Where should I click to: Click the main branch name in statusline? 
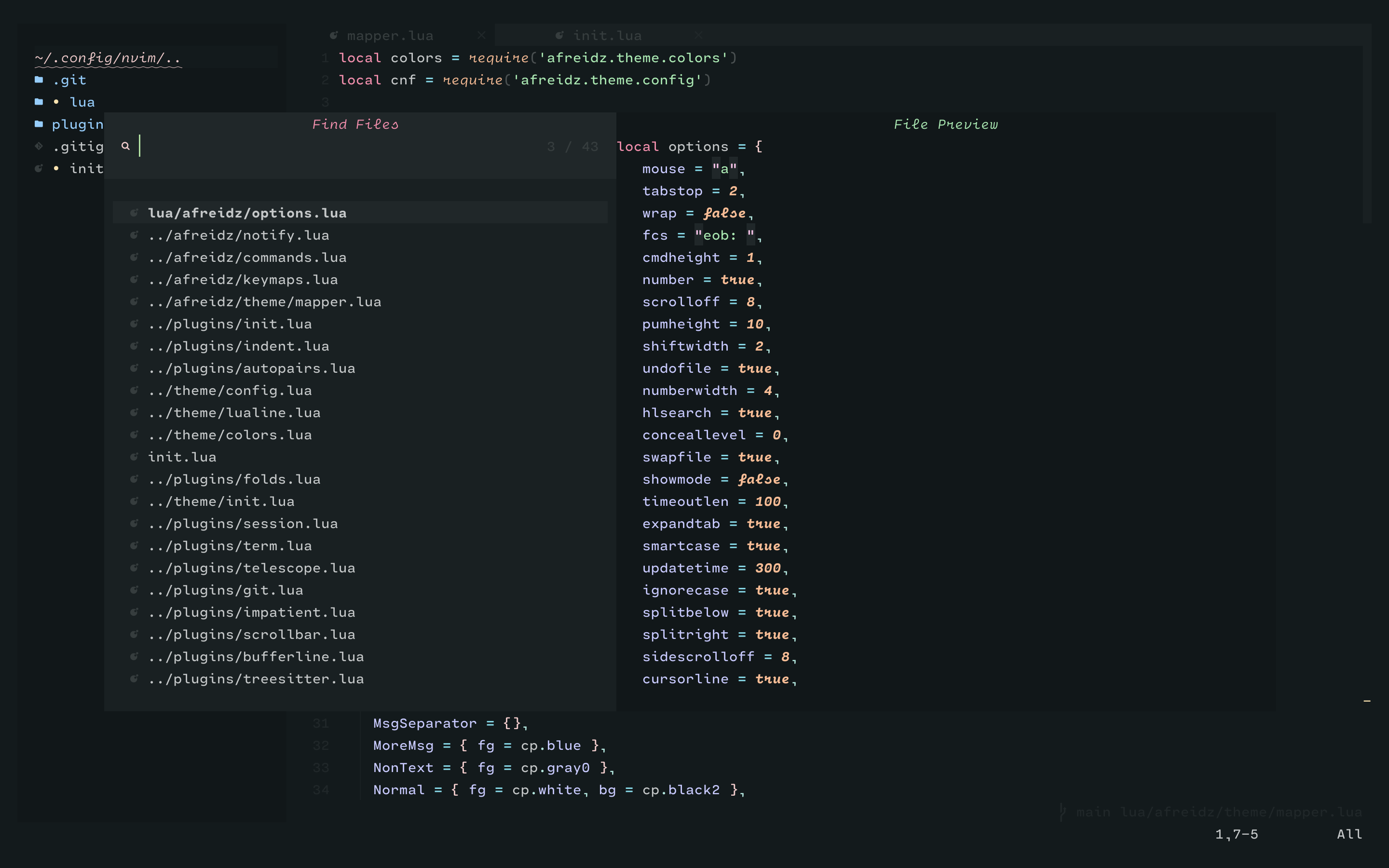pyautogui.click(x=1093, y=813)
